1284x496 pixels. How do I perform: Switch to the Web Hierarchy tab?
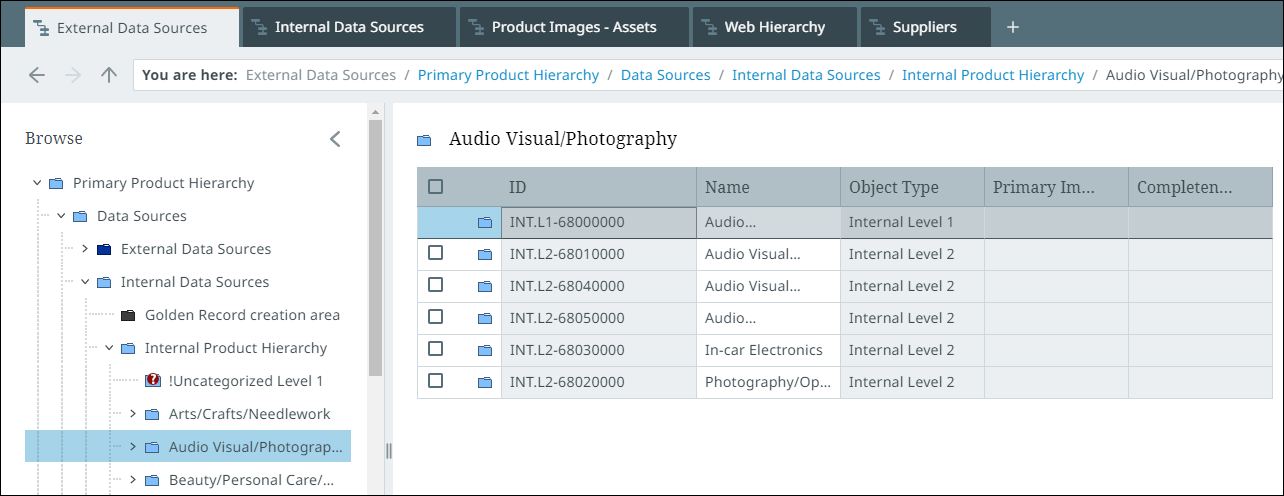click(x=774, y=27)
